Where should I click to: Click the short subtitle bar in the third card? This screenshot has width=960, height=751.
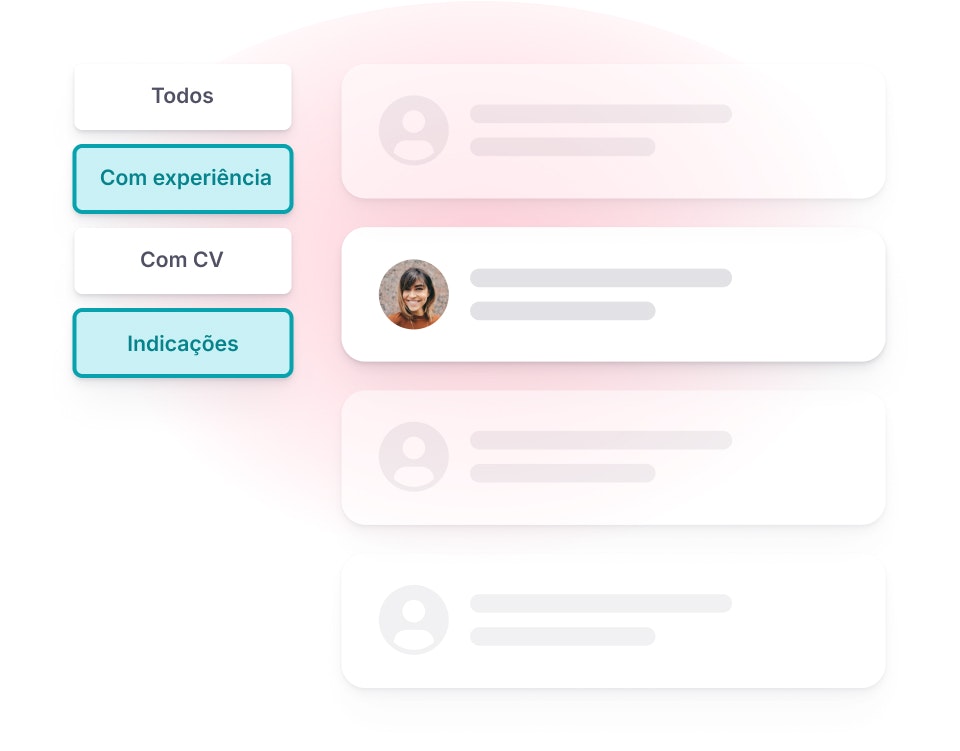tap(562, 473)
